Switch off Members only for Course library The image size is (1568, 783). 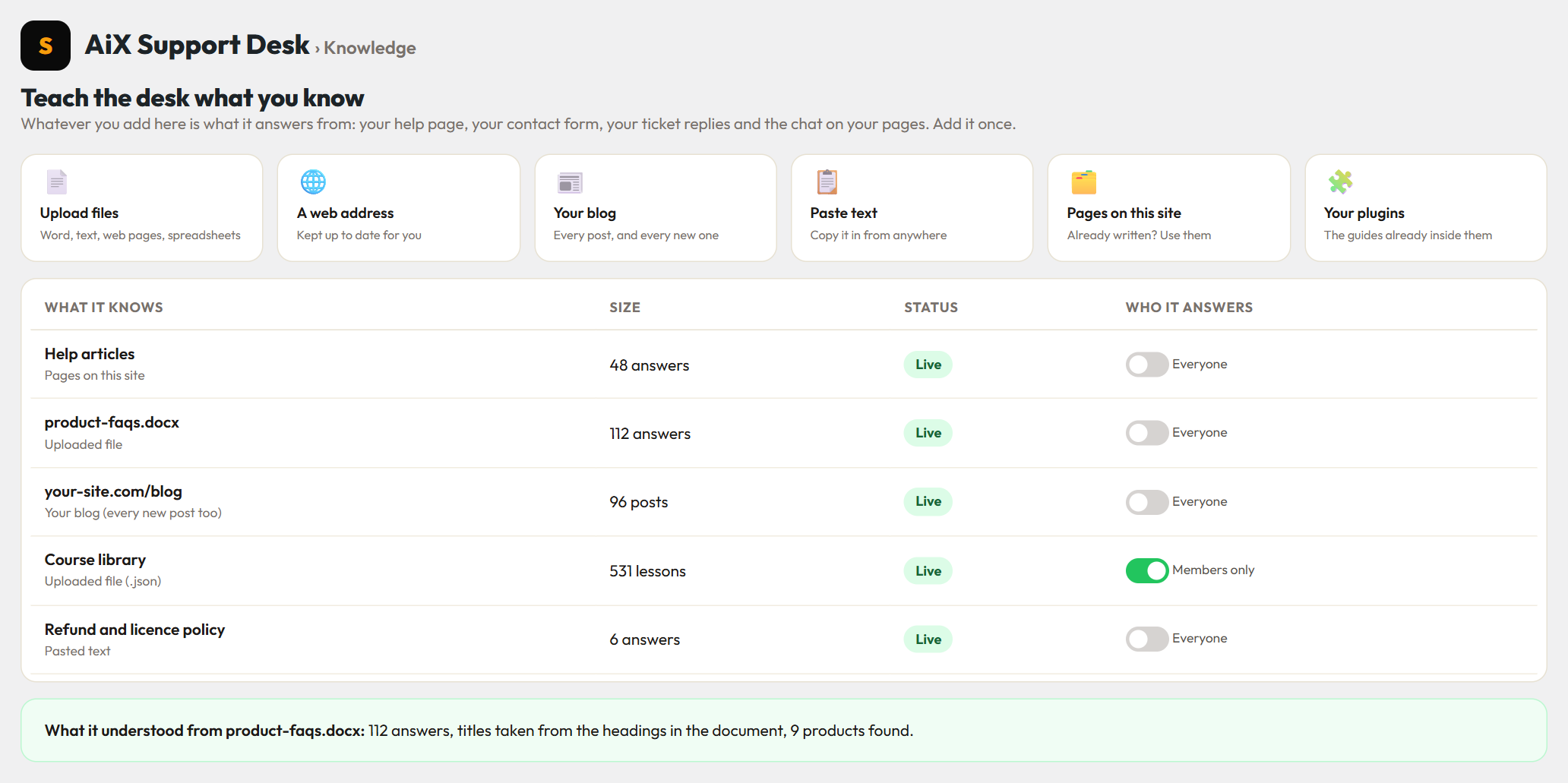click(x=1147, y=570)
